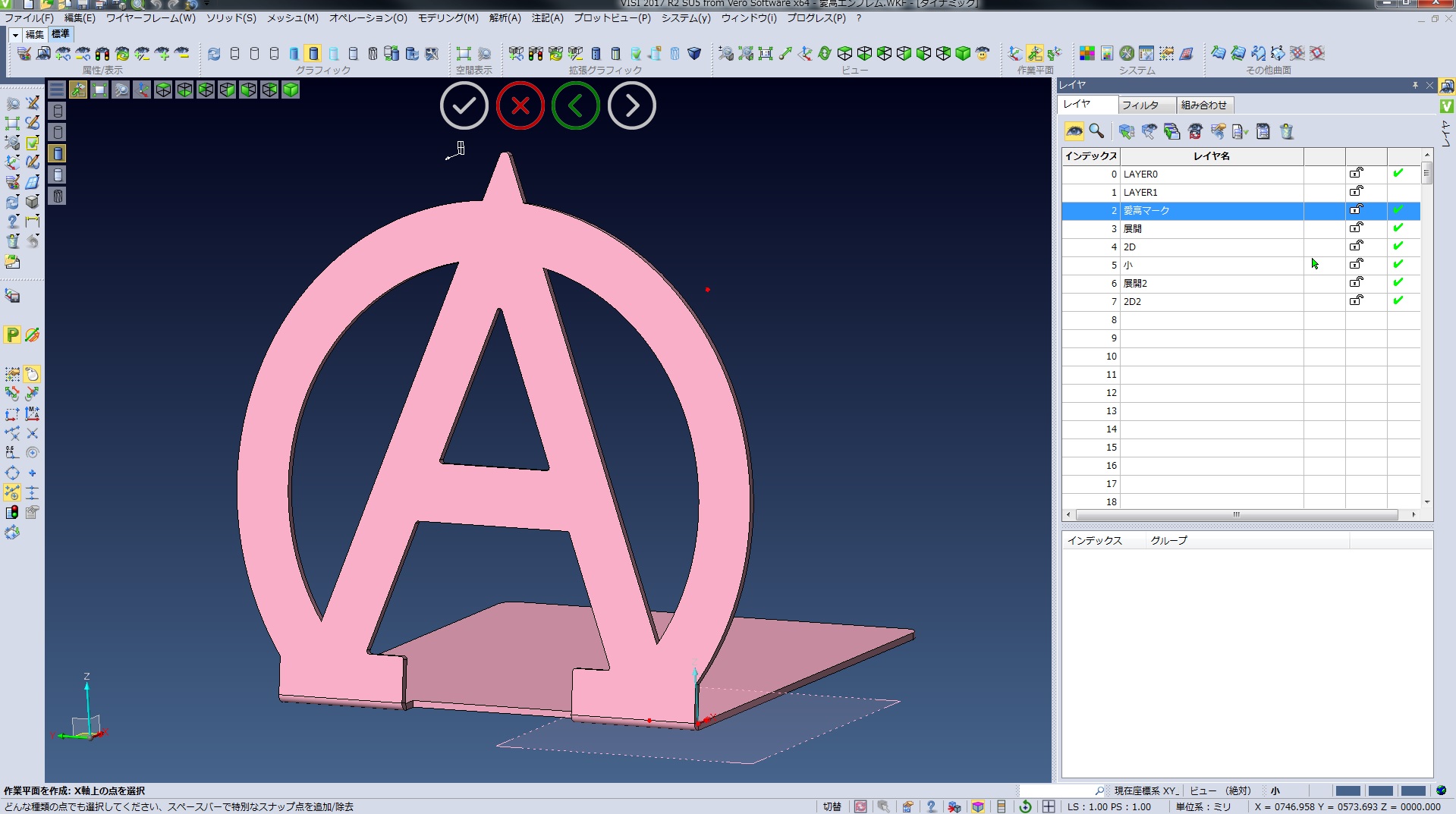Open the ファイル(F) menu

29,17
